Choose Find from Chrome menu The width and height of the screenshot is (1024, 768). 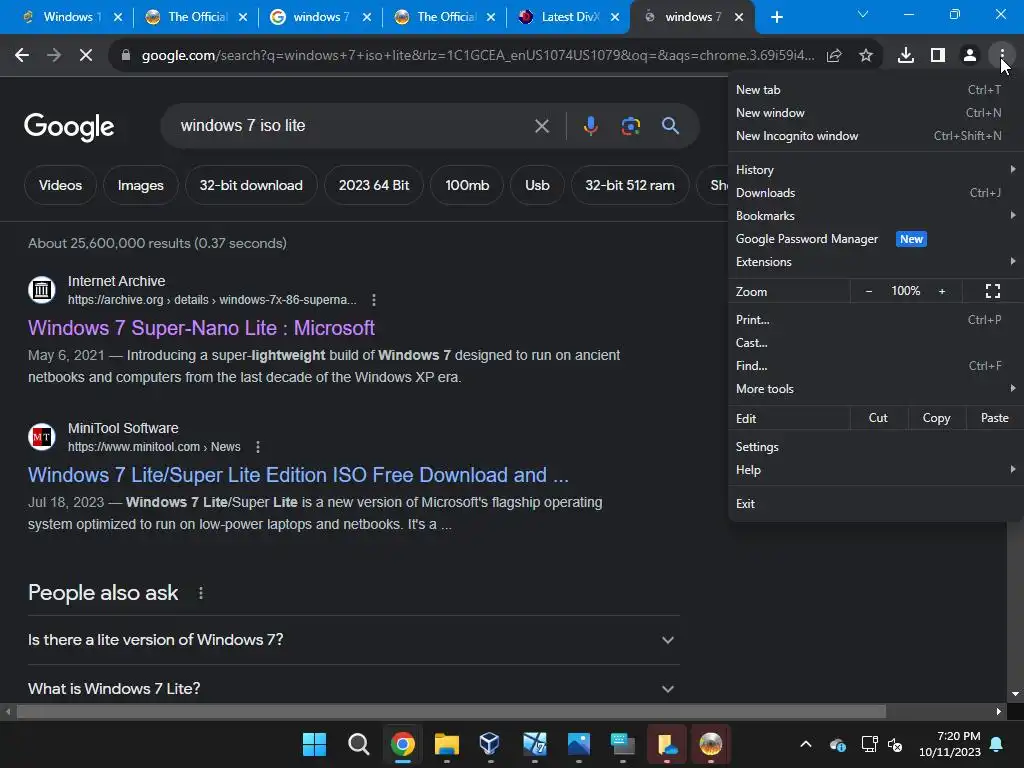tap(875, 366)
